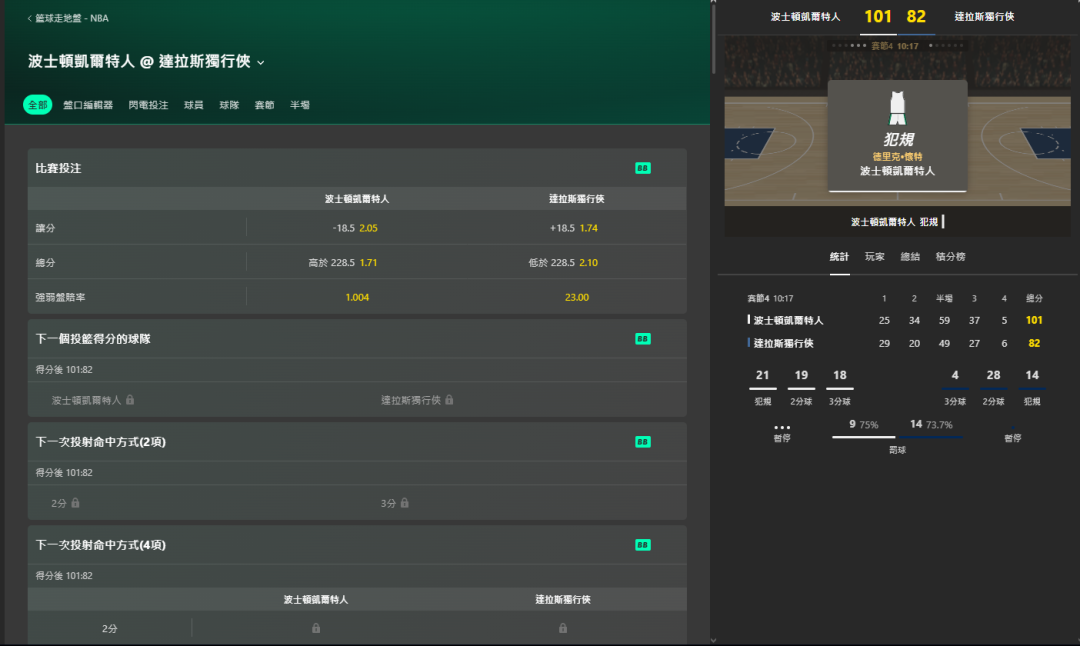Click the 賽節4 10:17 period indicator
Image resolution: width=1080 pixels, height=646 pixels.
895,46
